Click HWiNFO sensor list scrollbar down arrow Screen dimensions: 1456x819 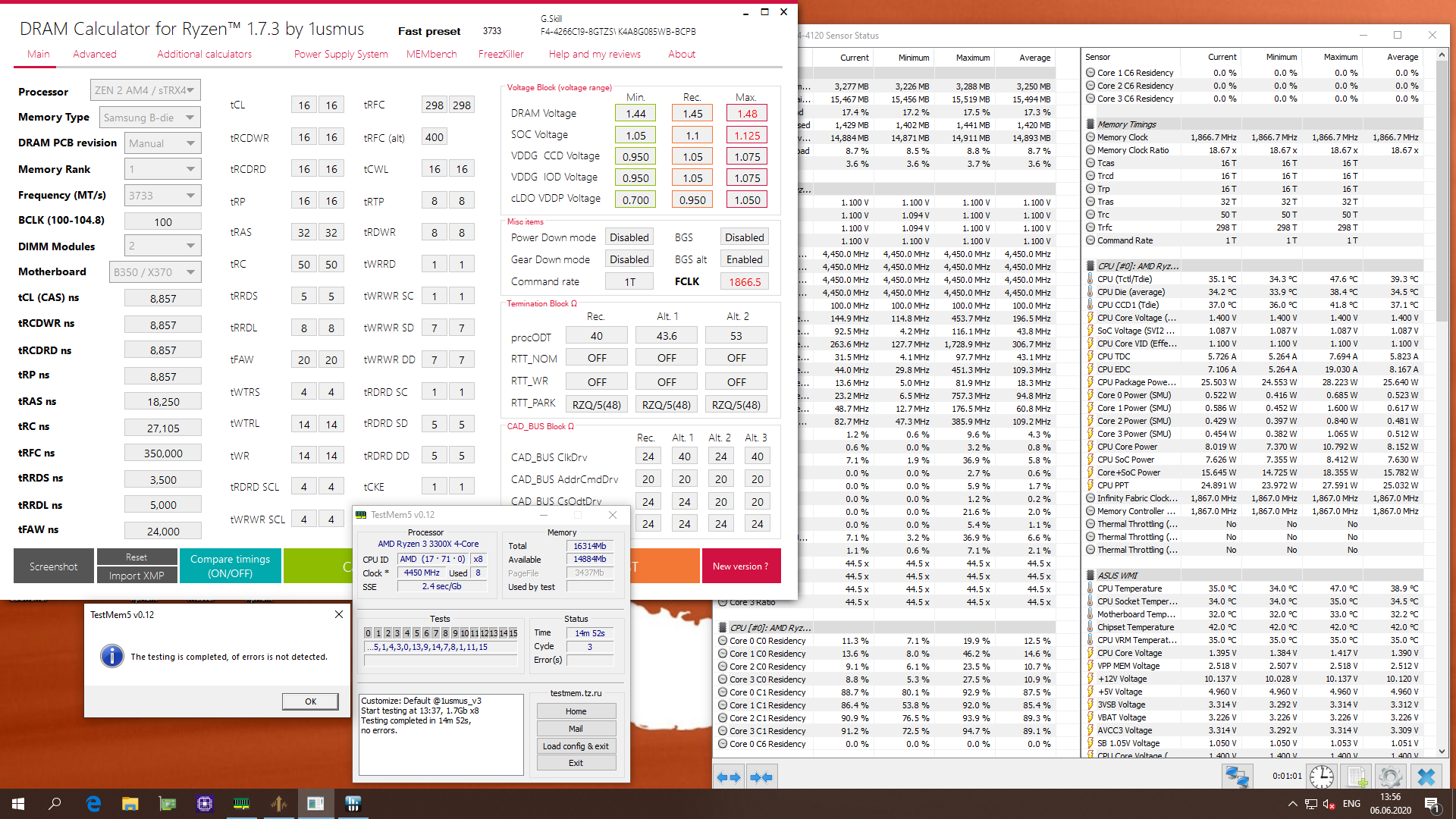pyautogui.click(x=1442, y=752)
